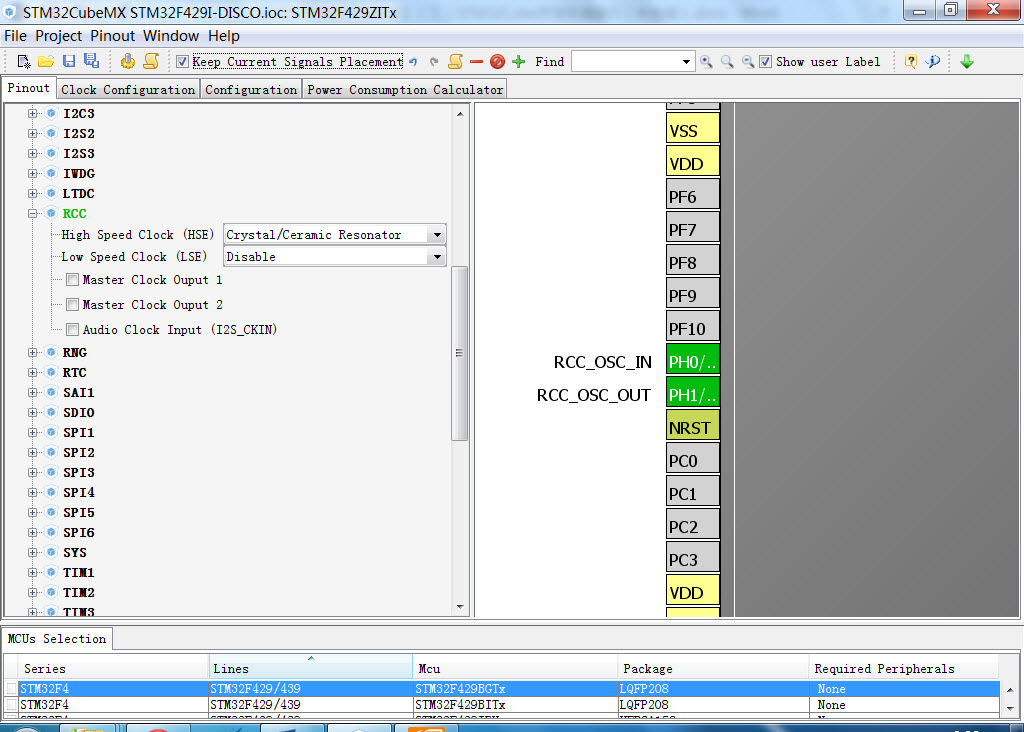Click the red prohibited circle icon
The width and height of the screenshot is (1024, 732).
[x=497, y=61]
